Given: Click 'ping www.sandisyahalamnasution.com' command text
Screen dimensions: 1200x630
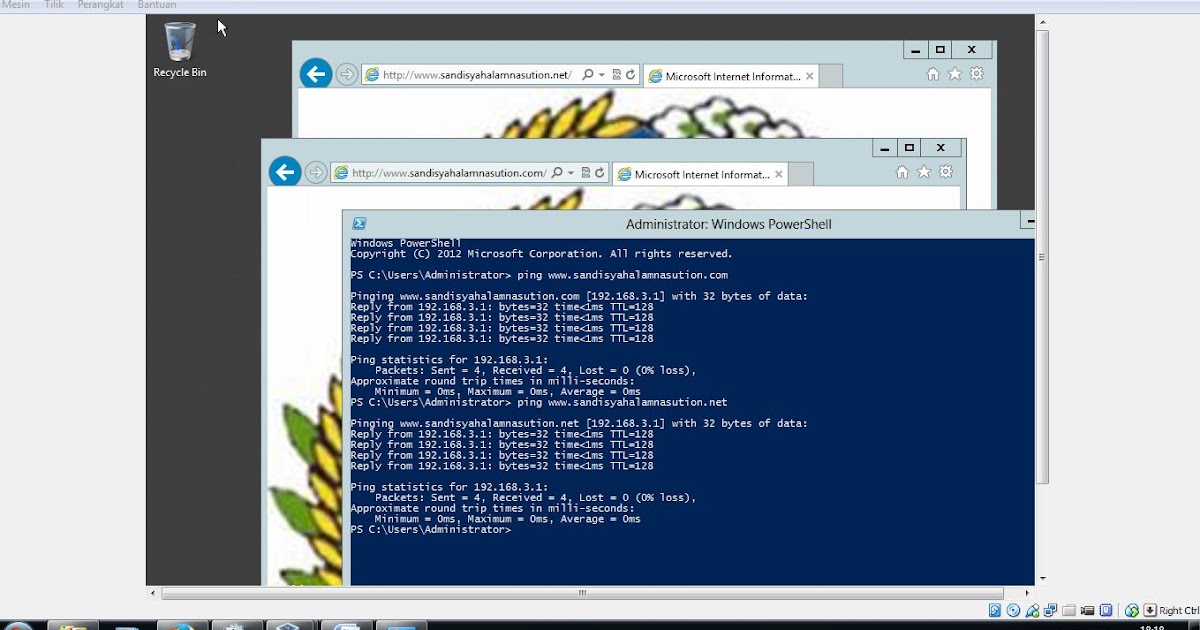Looking at the screenshot, I should pyautogui.click(x=622, y=275).
